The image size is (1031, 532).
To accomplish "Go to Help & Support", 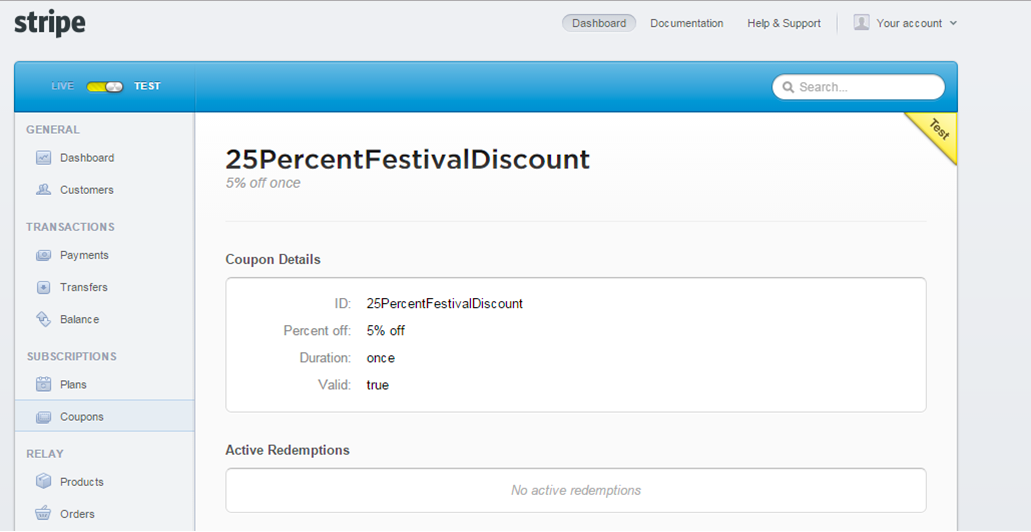I will tap(783, 23).
